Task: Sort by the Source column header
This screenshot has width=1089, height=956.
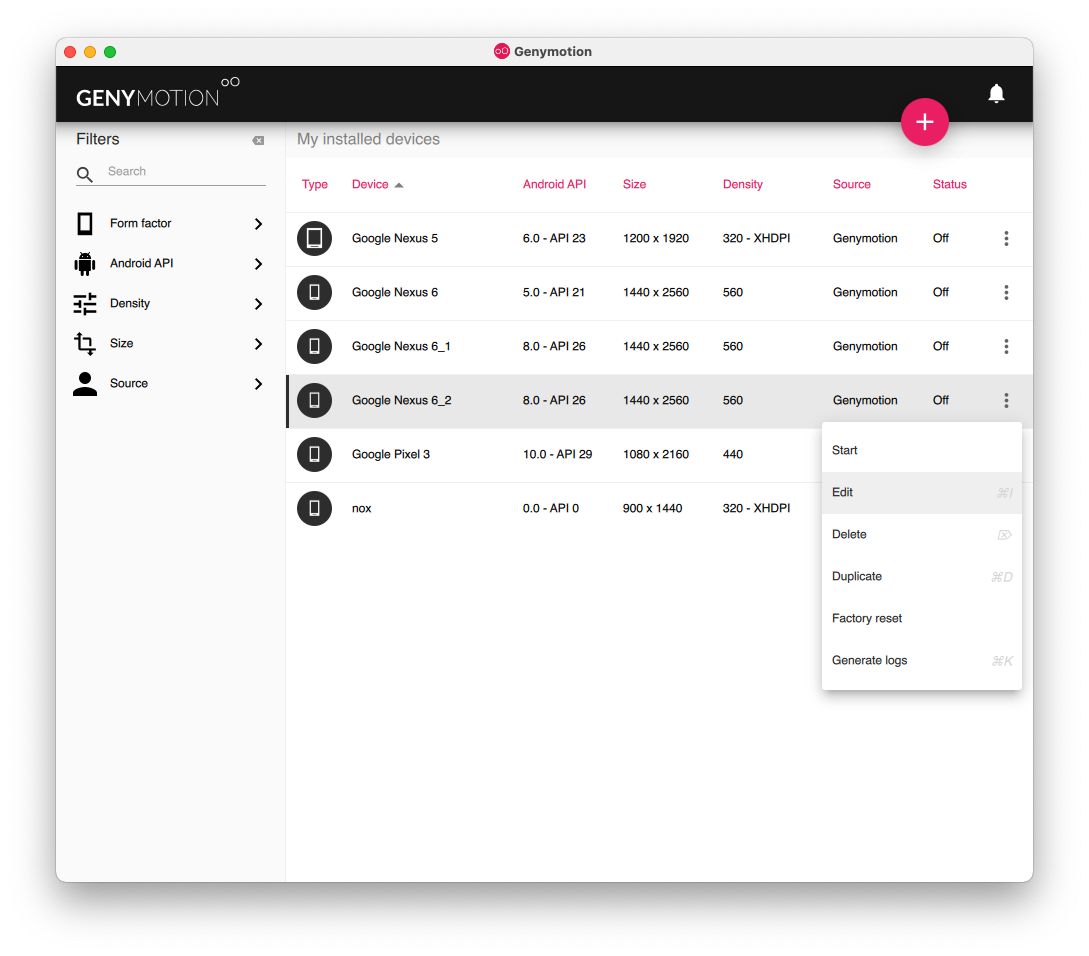Action: click(851, 184)
